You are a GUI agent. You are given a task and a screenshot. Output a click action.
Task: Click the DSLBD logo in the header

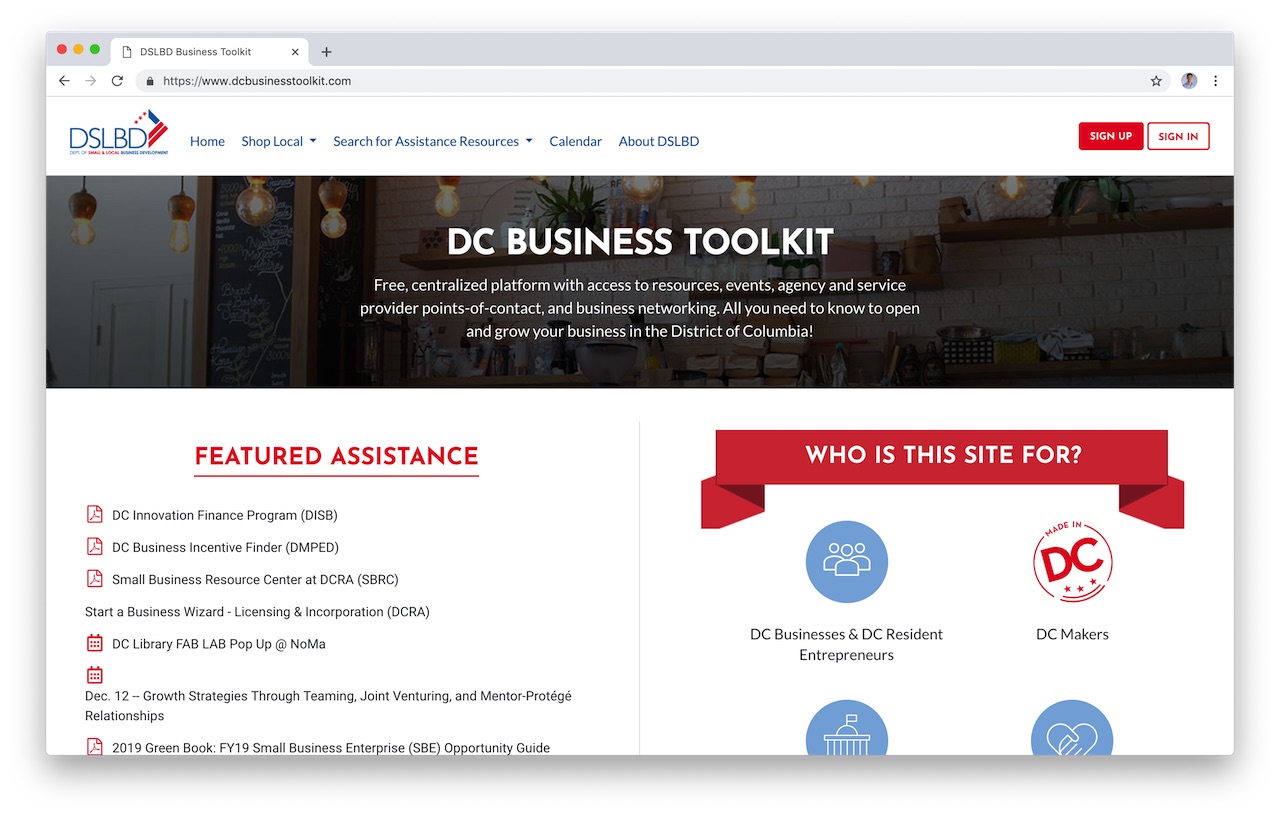pyautogui.click(x=118, y=134)
